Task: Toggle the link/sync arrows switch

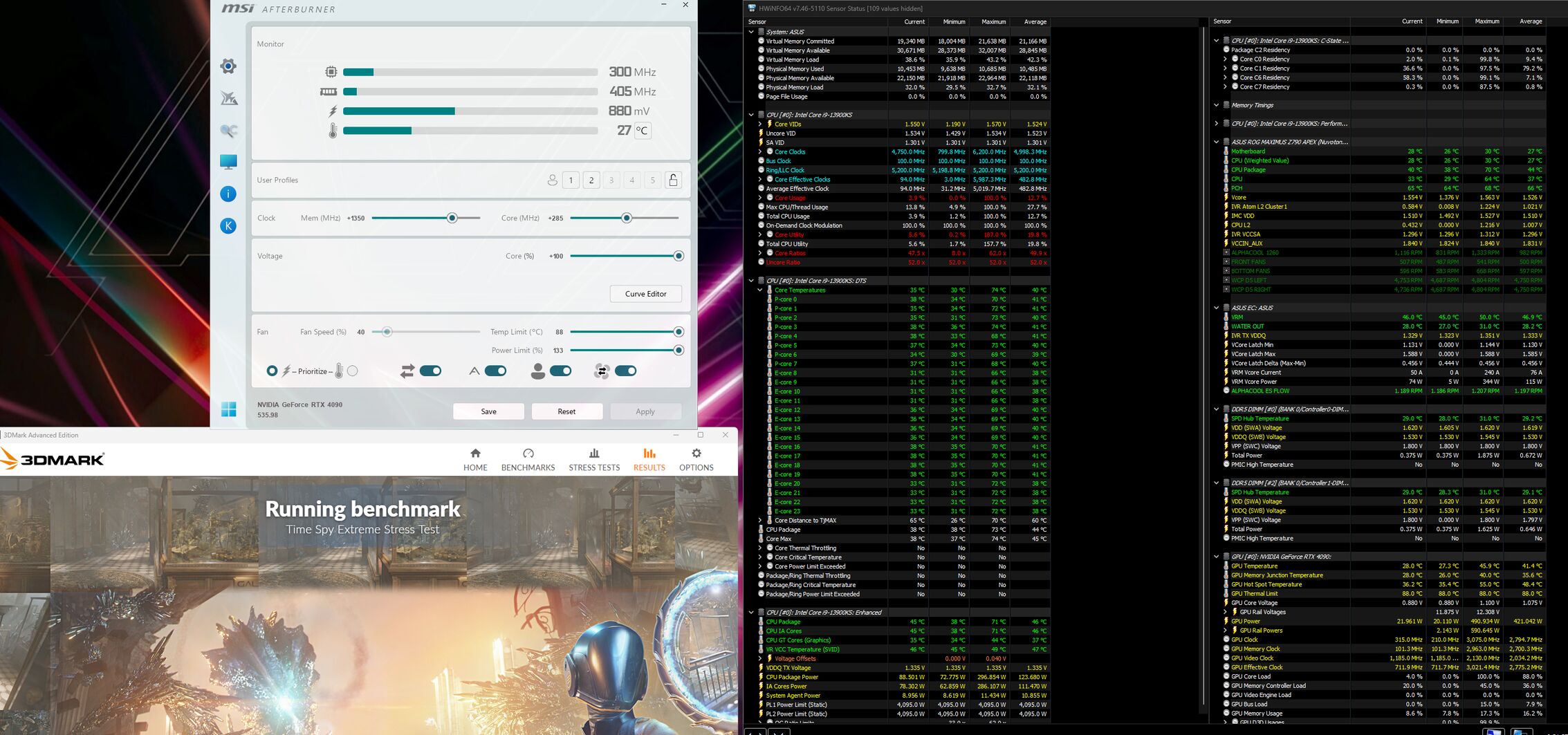Action: point(430,371)
